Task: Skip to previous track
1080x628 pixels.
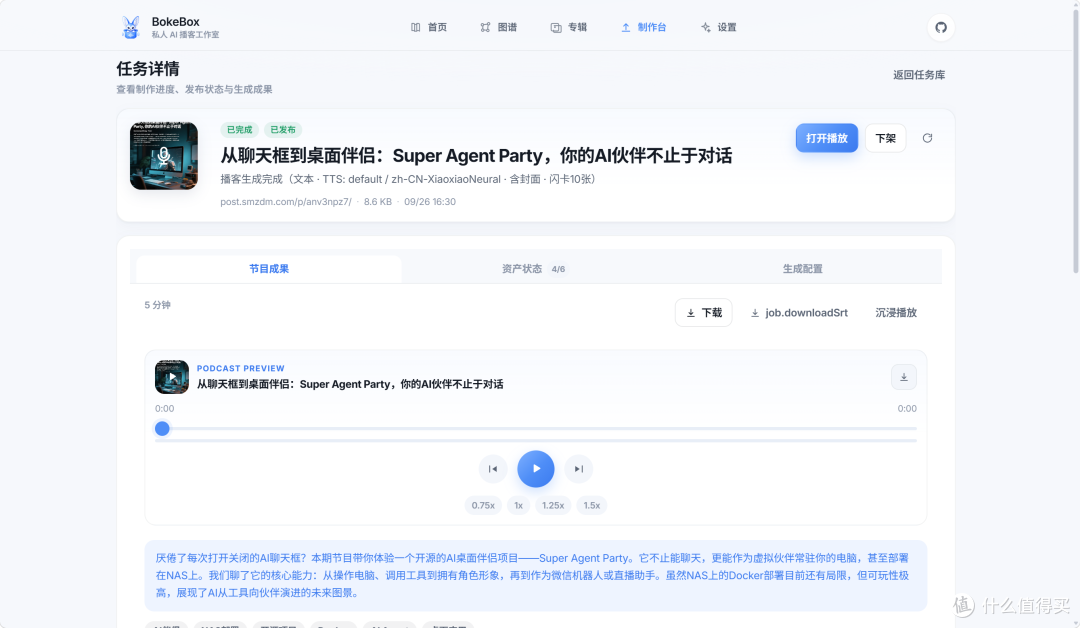Action: (x=492, y=469)
